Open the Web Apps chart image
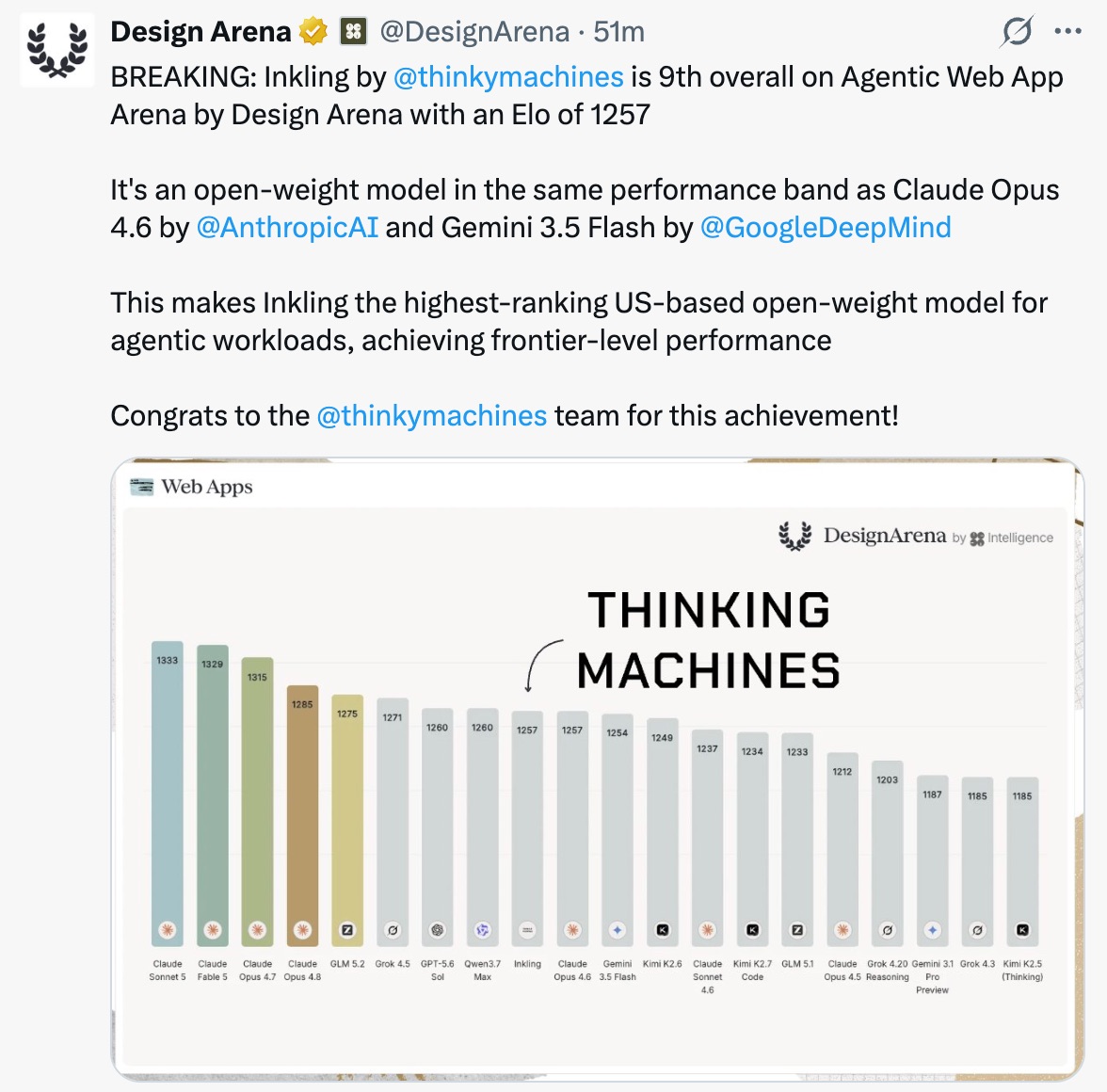 [597, 769]
